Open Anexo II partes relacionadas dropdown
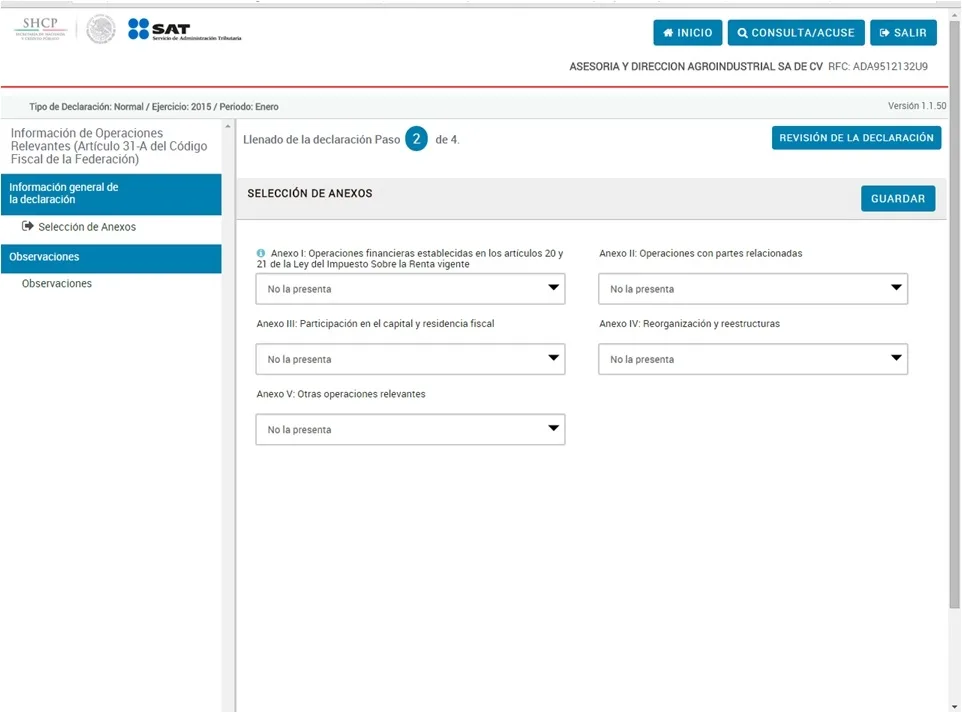The image size is (962, 713). point(752,289)
